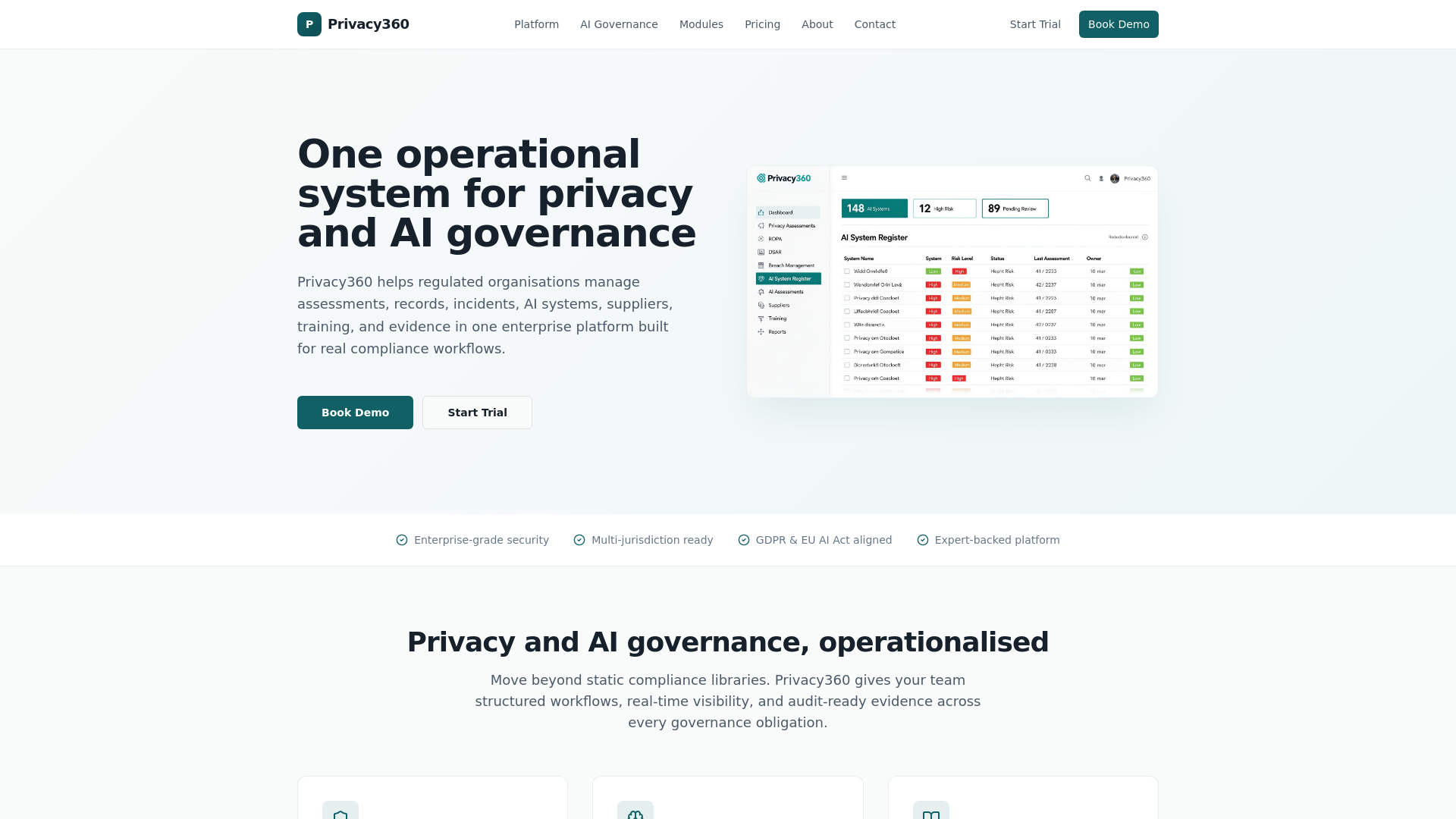Image resolution: width=1456 pixels, height=819 pixels.
Task: Click the AI Assessments sidebar icon in preview
Action: (x=761, y=292)
